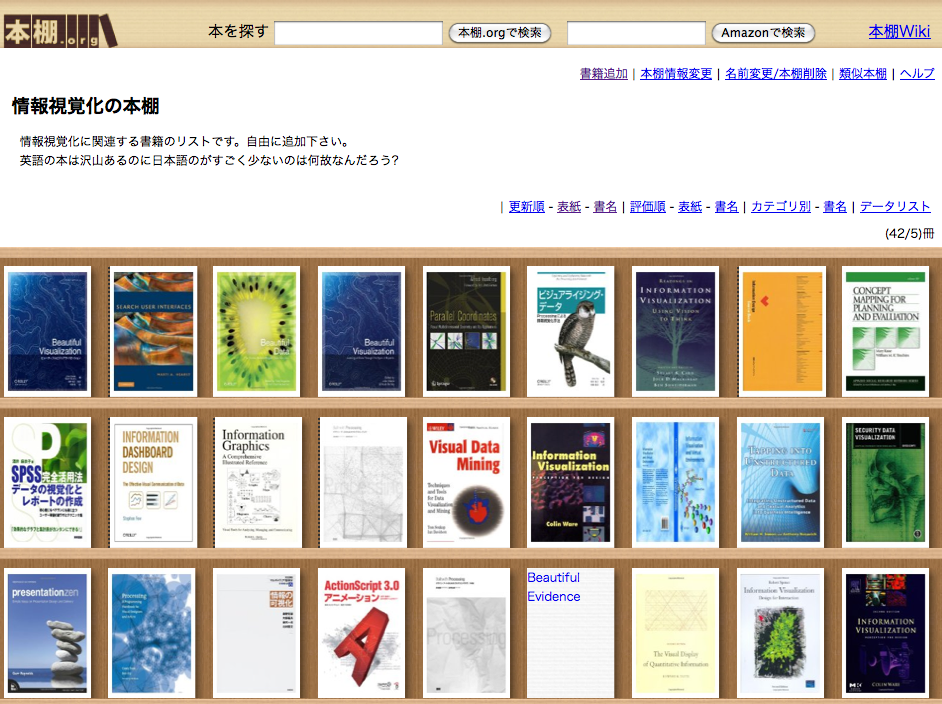Open Tapping into Unstructured Data cover
Screen dimensions: 942x704
pos(782,482)
